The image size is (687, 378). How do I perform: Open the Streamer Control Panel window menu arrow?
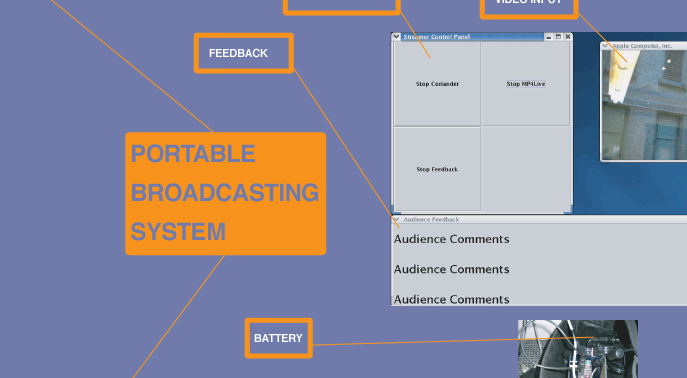pyautogui.click(x=396, y=37)
